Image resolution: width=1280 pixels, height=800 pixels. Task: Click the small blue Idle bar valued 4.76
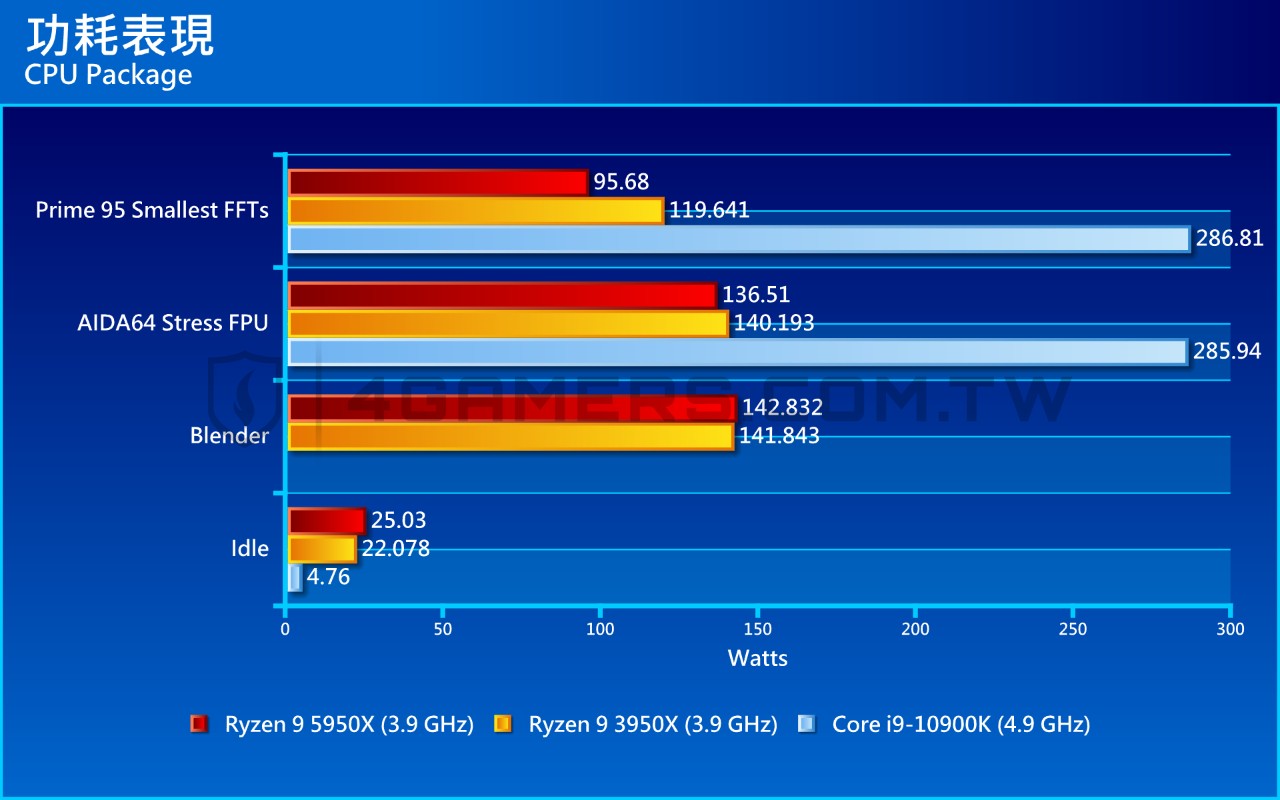coord(295,577)
